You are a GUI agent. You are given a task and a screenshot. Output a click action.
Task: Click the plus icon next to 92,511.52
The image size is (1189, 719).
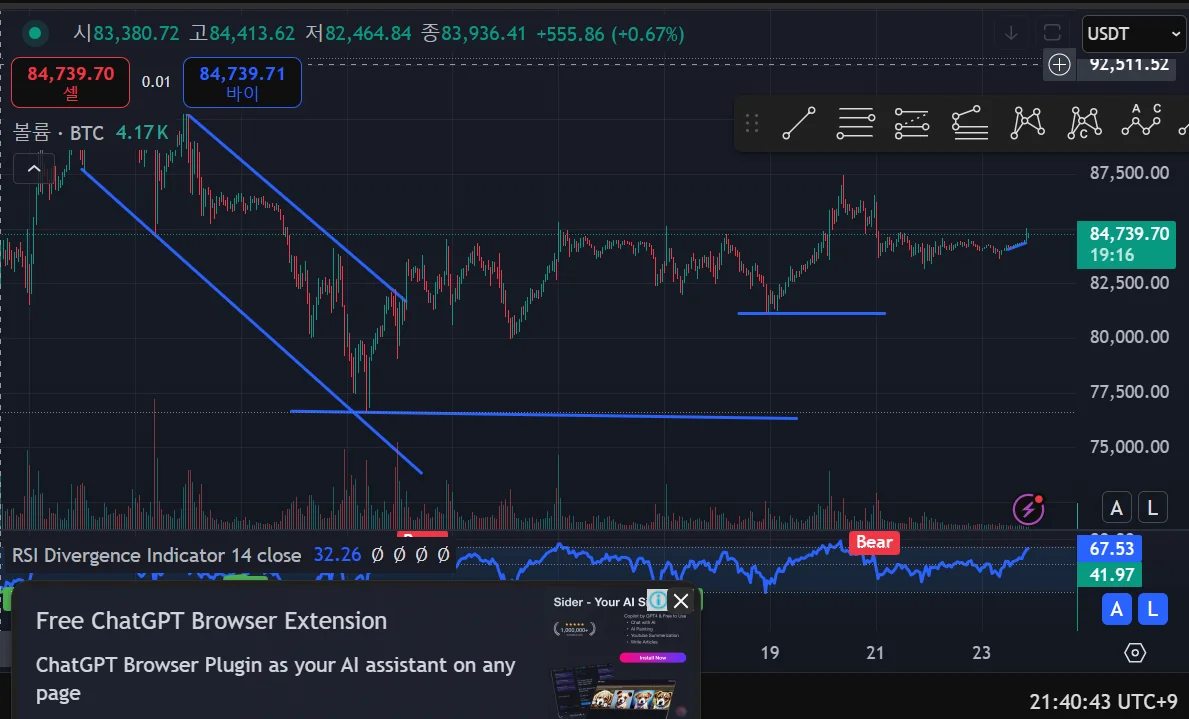click(x=1059, y=64)
